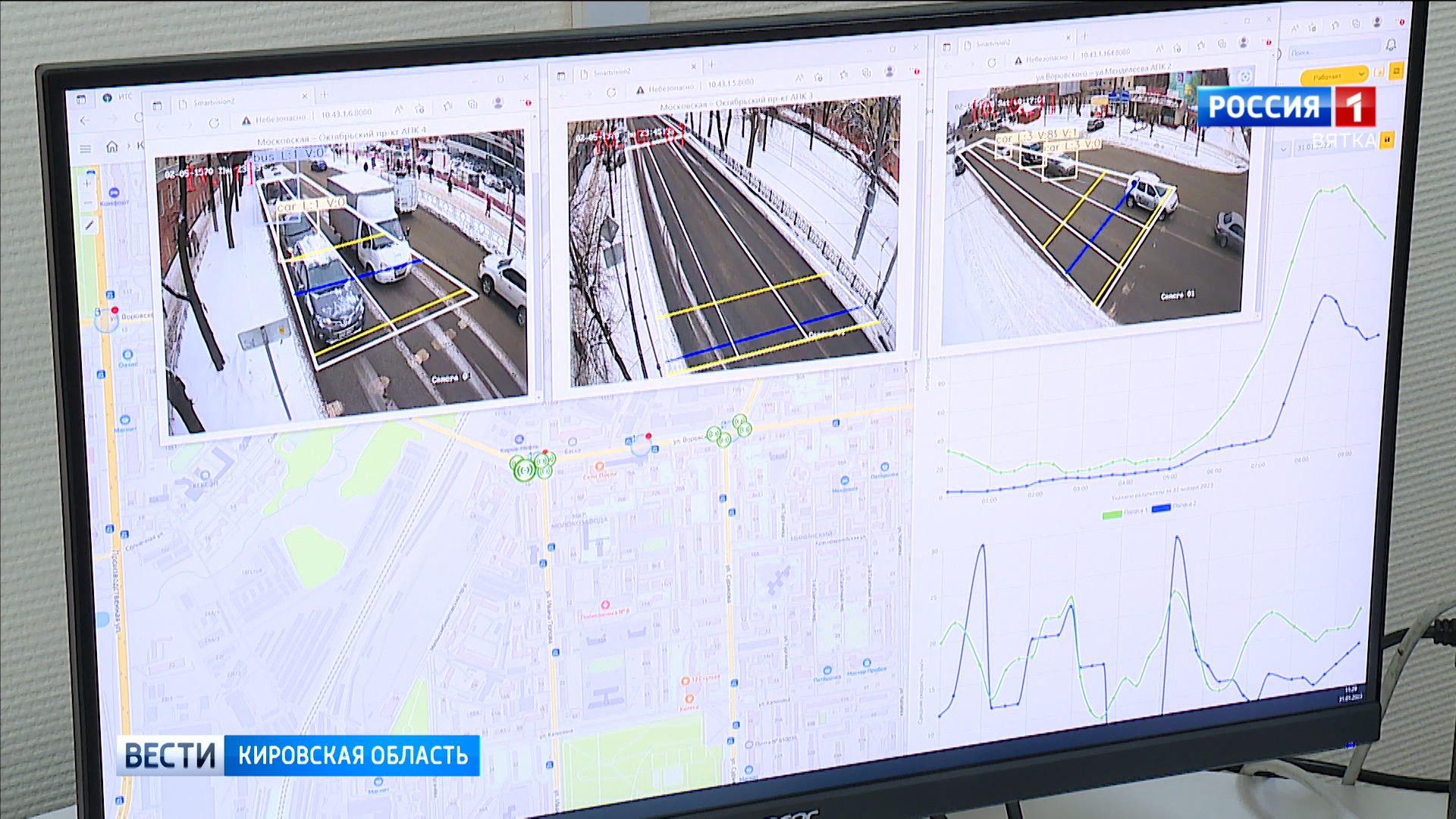This screenshot has height=819, width=1456.
Task: Click Небезопасно warning in 10.43.1.6 address bar
Action: [x=274, y=119]
